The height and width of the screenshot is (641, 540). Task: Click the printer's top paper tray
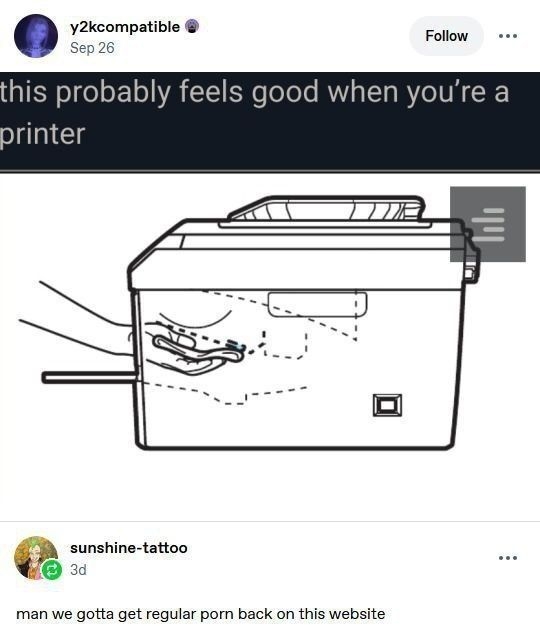(x=326, y=211)
